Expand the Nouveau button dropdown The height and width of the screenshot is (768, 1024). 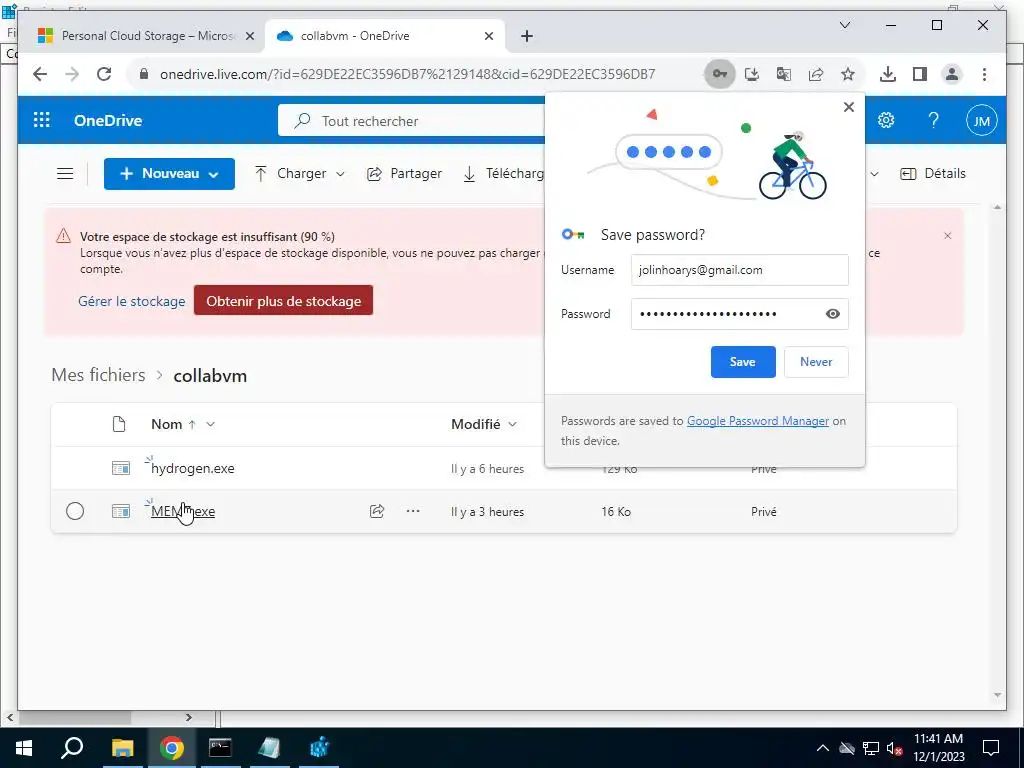click(x=214, y=174)
